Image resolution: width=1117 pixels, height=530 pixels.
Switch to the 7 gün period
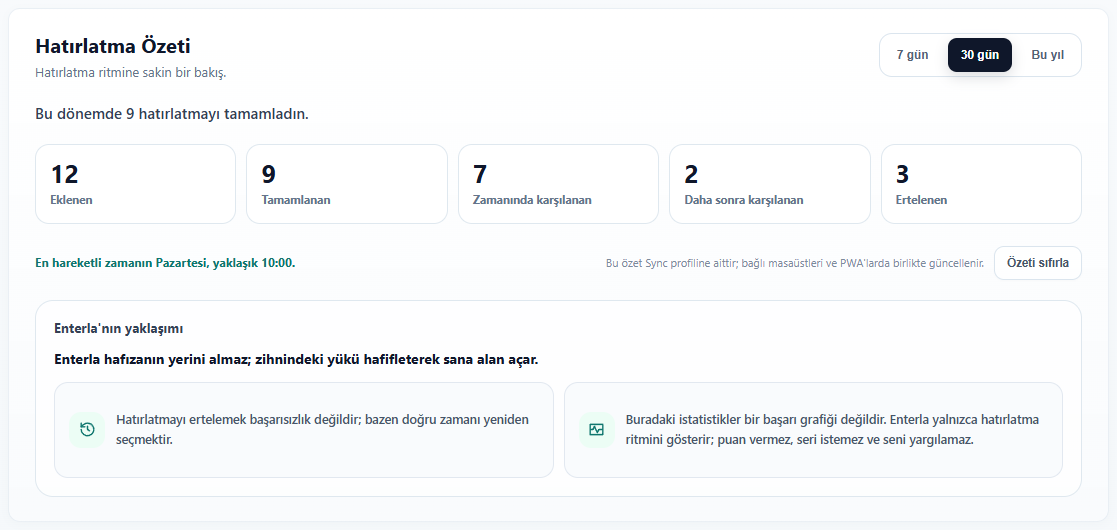point(913,55)
